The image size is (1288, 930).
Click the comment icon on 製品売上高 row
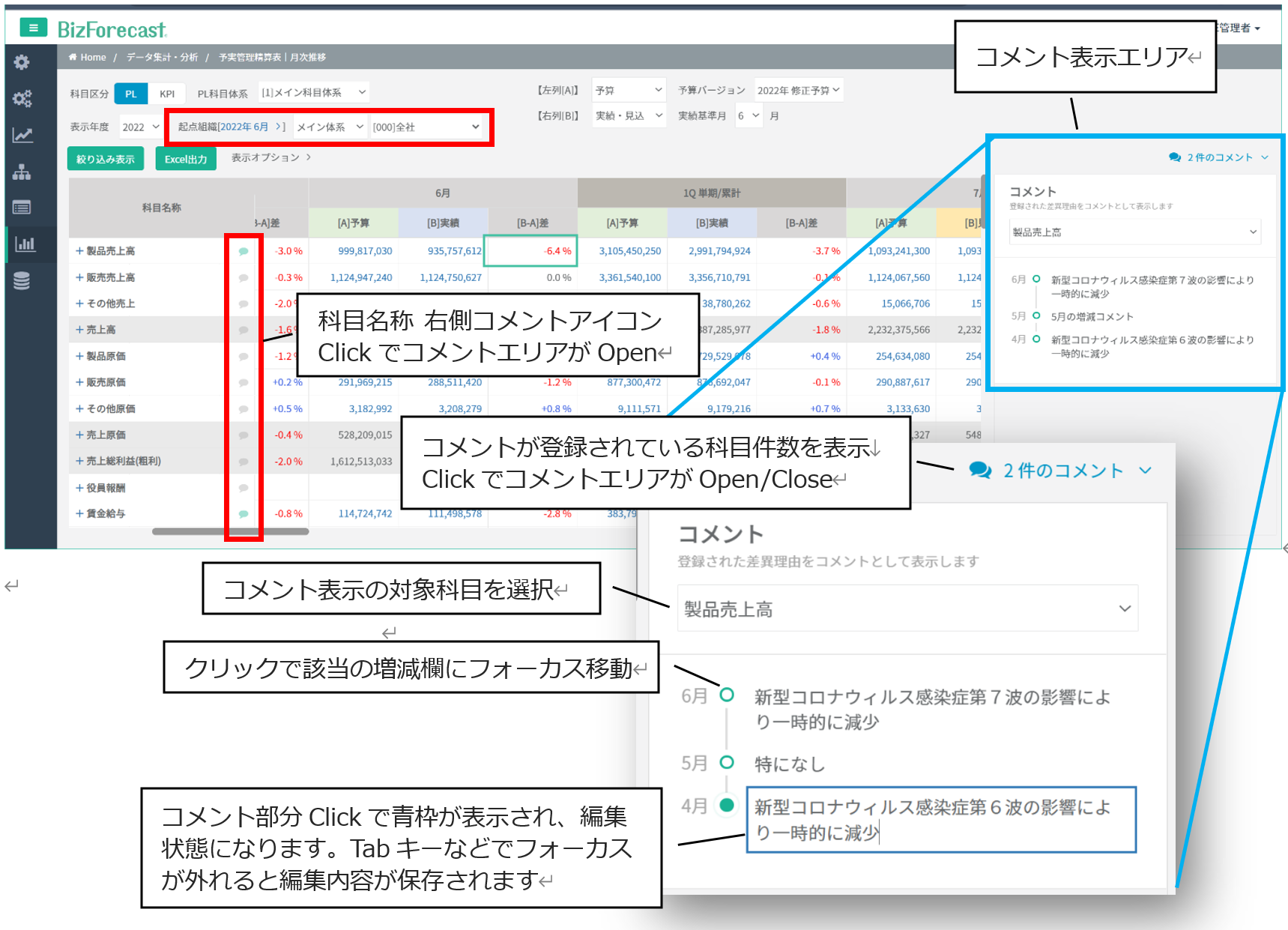pyautogui.click(x=244, y=252)
